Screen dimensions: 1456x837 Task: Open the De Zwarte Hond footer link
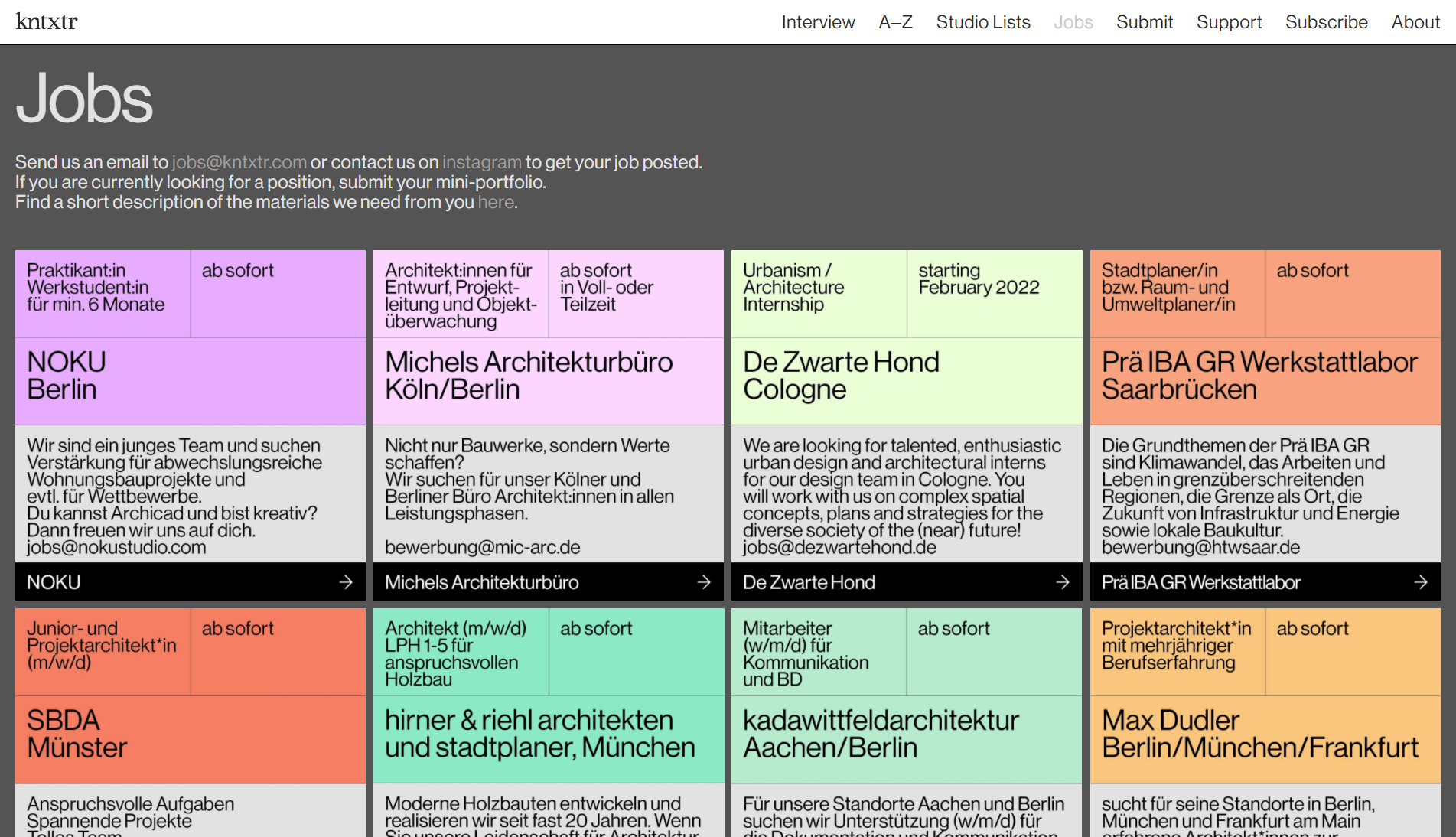pyautogui.click(x=907, y=582)
